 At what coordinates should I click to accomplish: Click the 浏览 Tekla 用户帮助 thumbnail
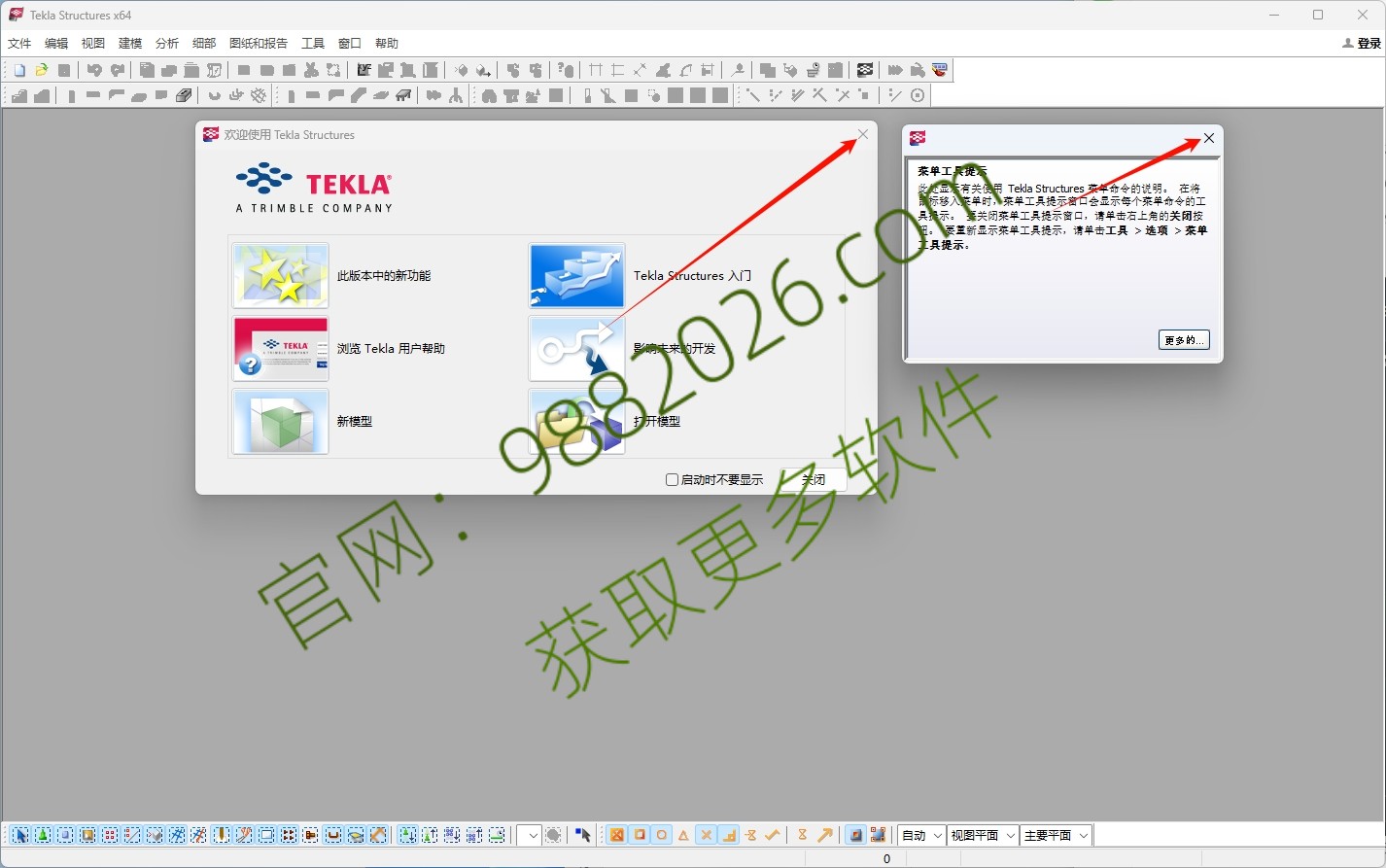tap(280, 348)
